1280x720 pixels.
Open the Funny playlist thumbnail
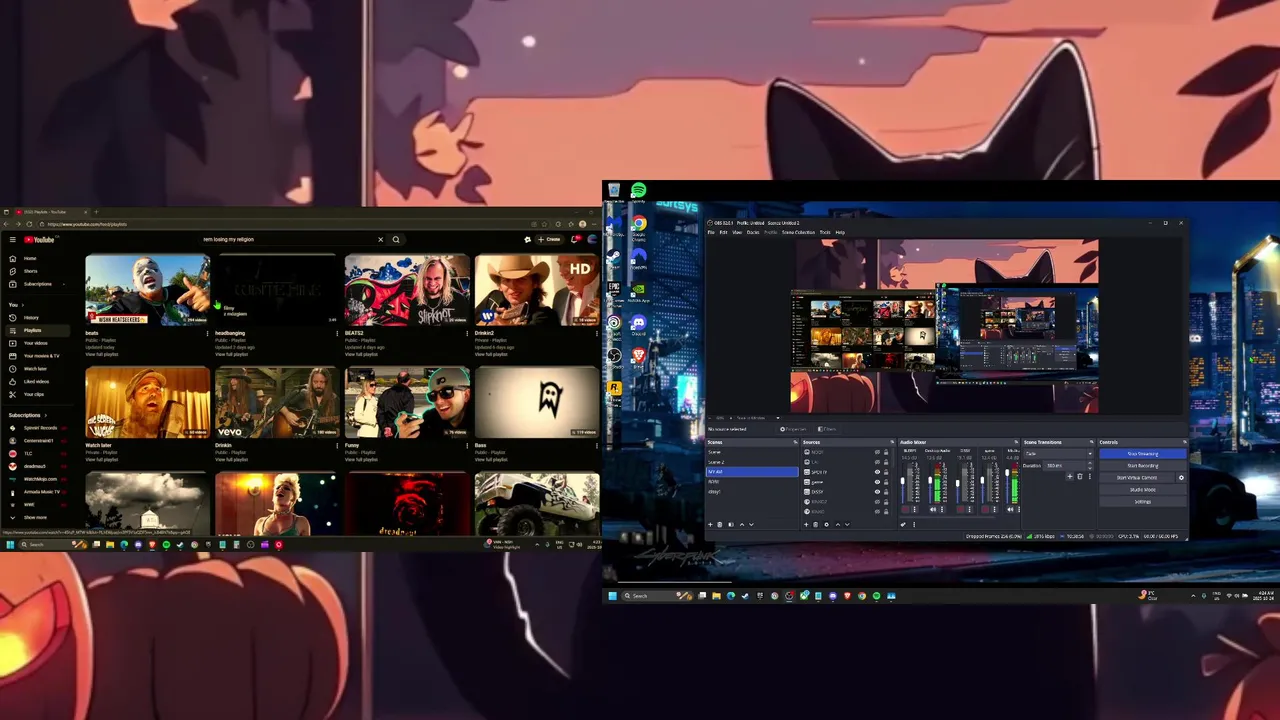(x=407, y=402)
